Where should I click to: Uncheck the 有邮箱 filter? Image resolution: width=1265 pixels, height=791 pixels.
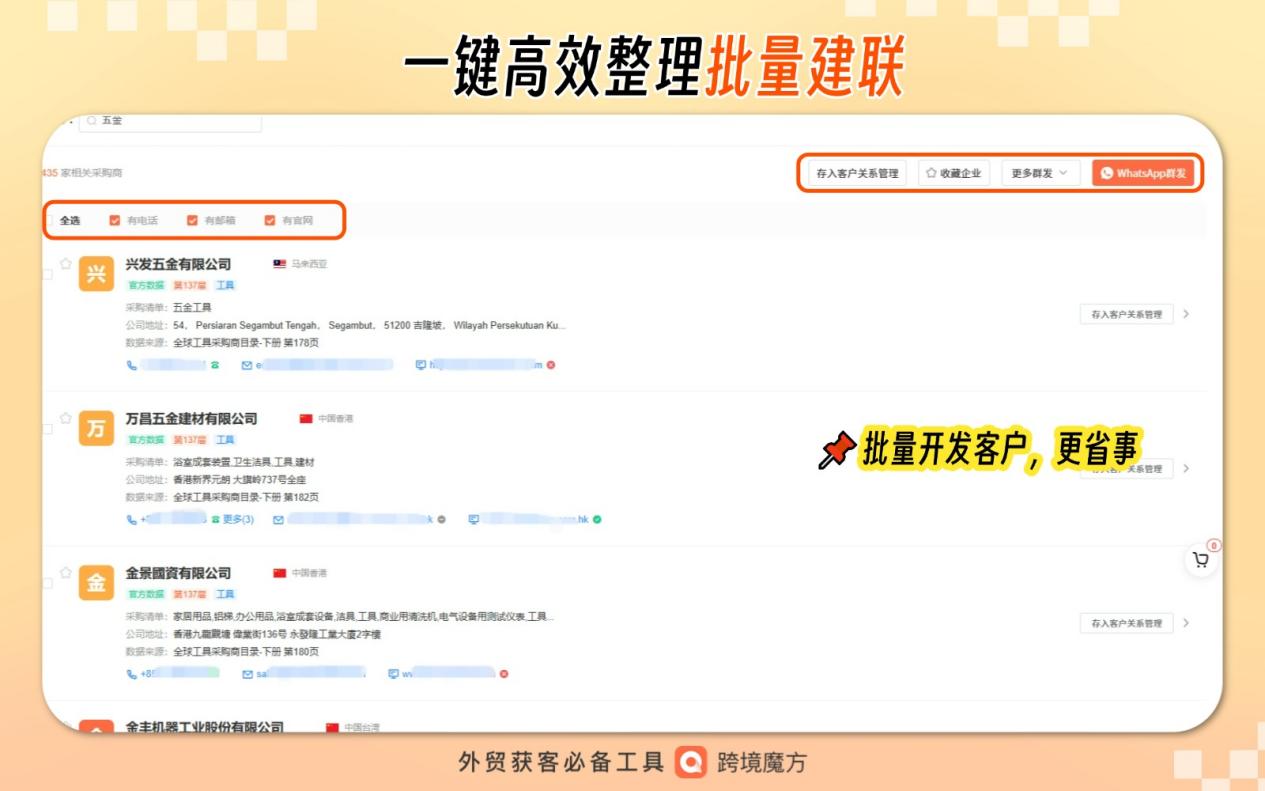tap(192, 220)
